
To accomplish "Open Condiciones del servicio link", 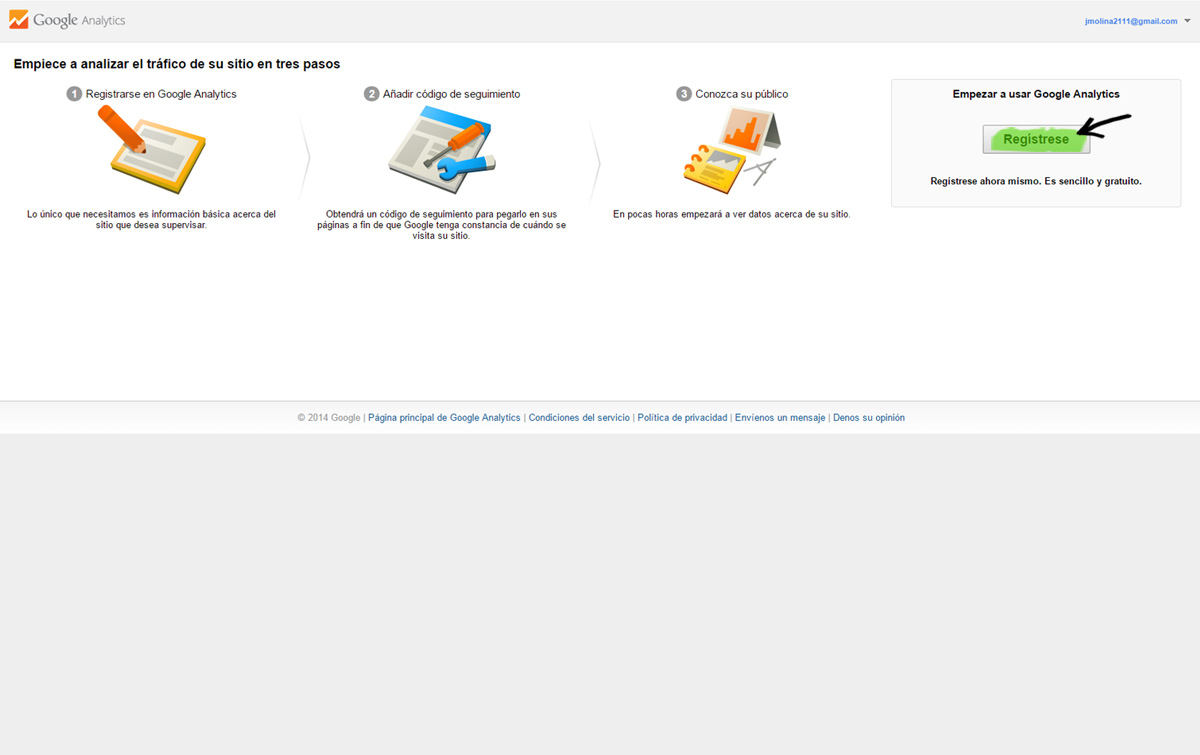I will tap(579, 418).
